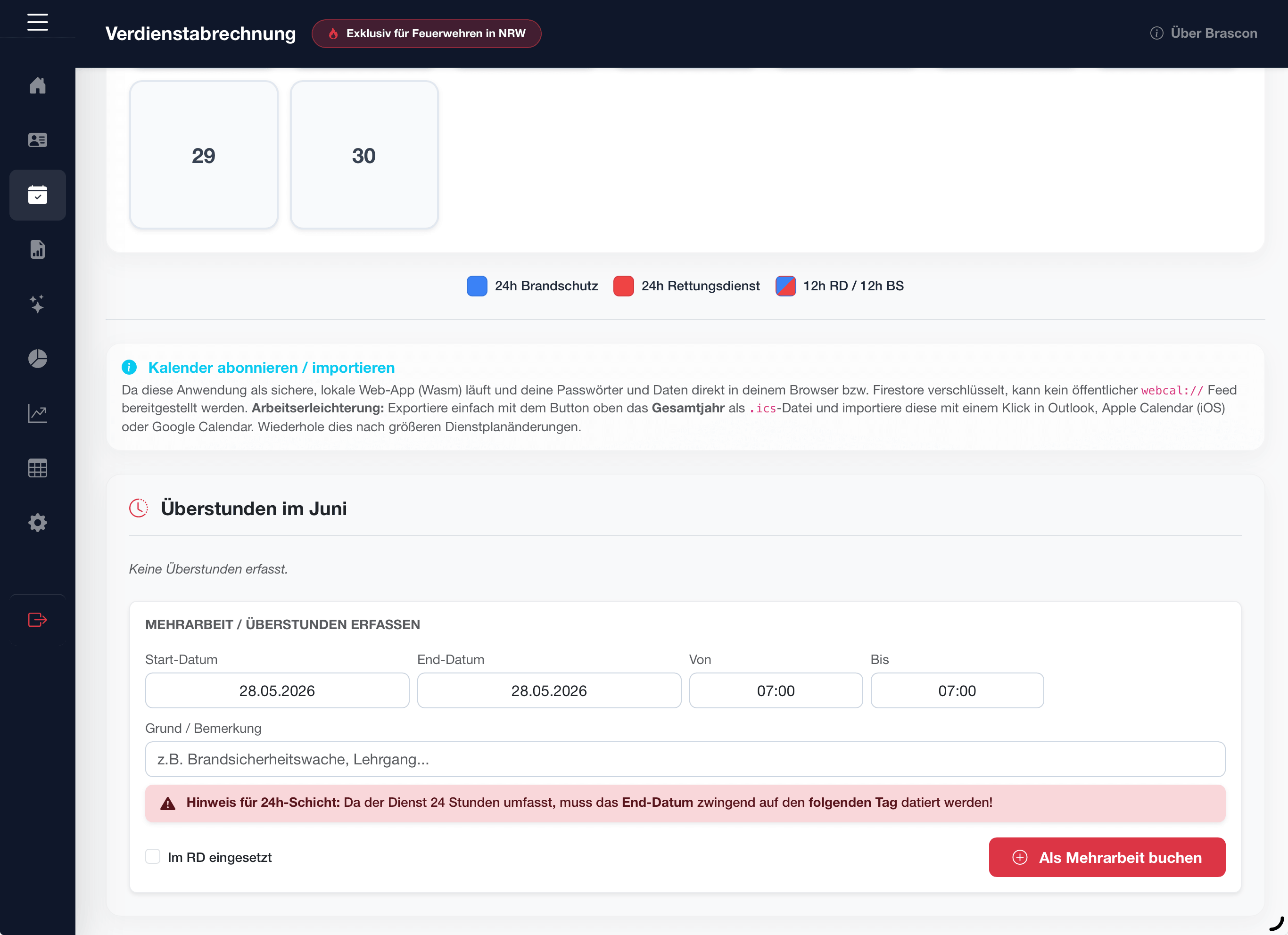Click the info icon beside Über Brascon
This screenshot has width=1288, height=935.
pyautogui.click(x=1157, y=33)
